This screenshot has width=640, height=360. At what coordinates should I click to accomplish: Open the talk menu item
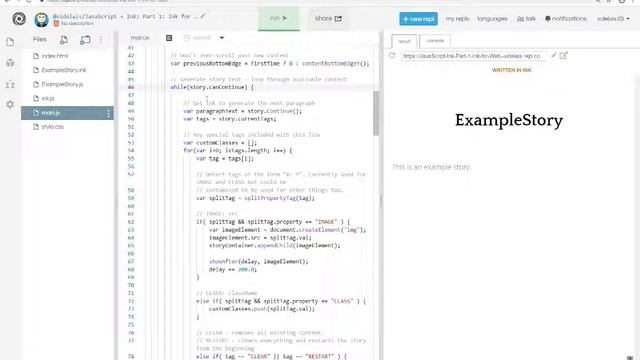pyautogui.click(x=526, y=19)
